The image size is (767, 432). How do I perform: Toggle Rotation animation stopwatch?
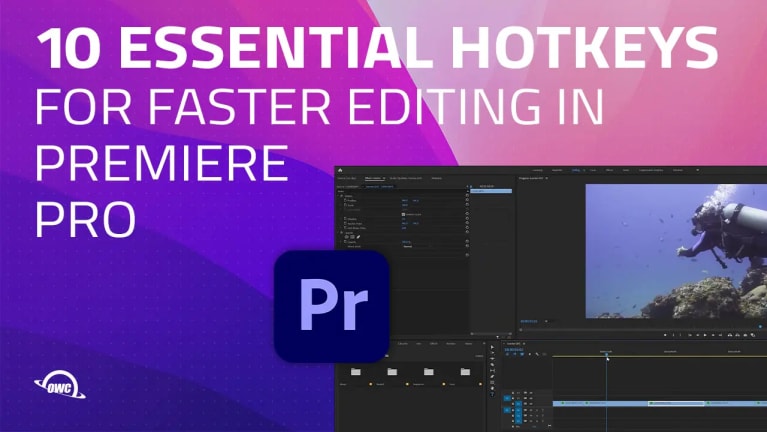345,219
